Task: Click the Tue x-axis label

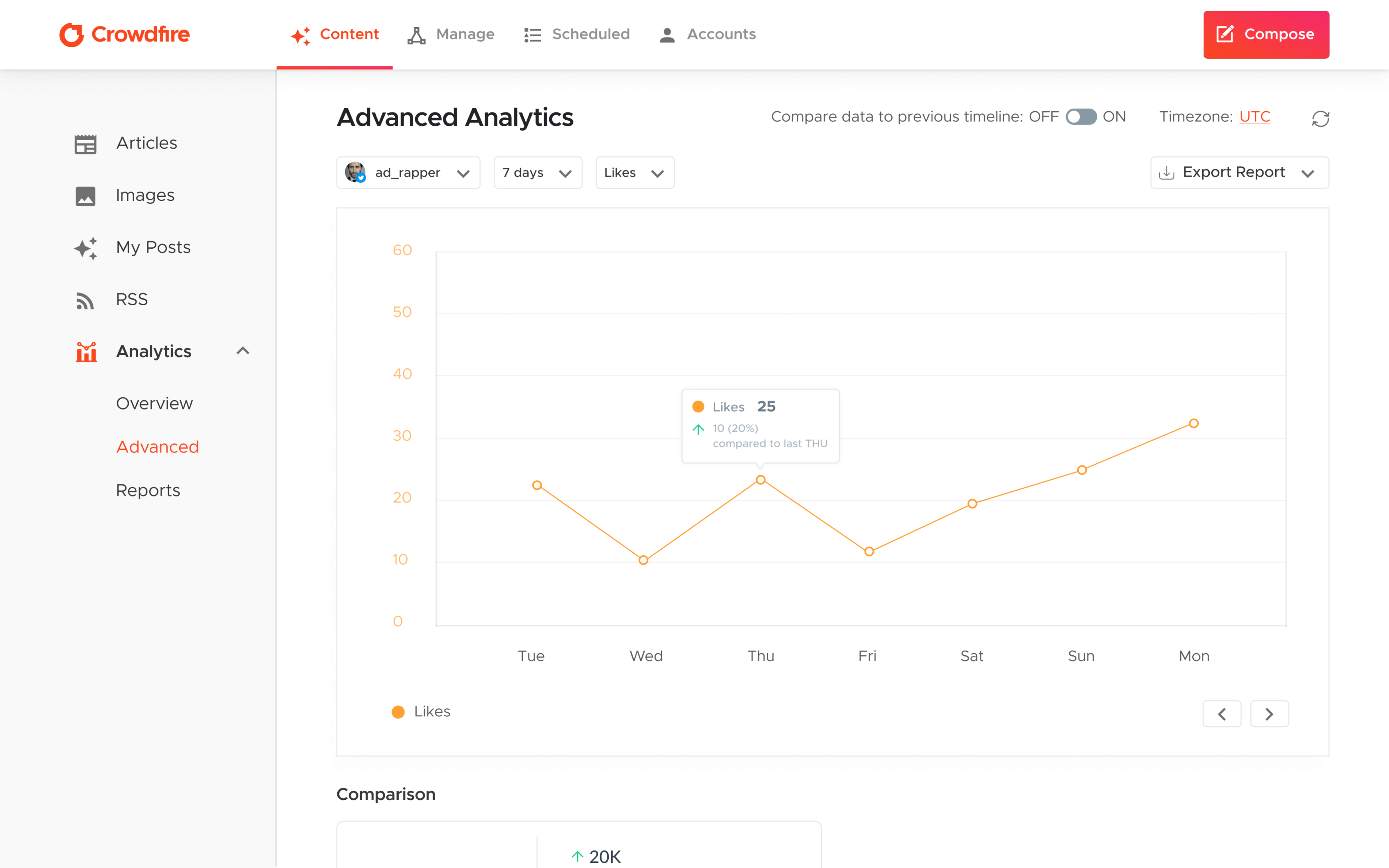Action: pos(532,656)
